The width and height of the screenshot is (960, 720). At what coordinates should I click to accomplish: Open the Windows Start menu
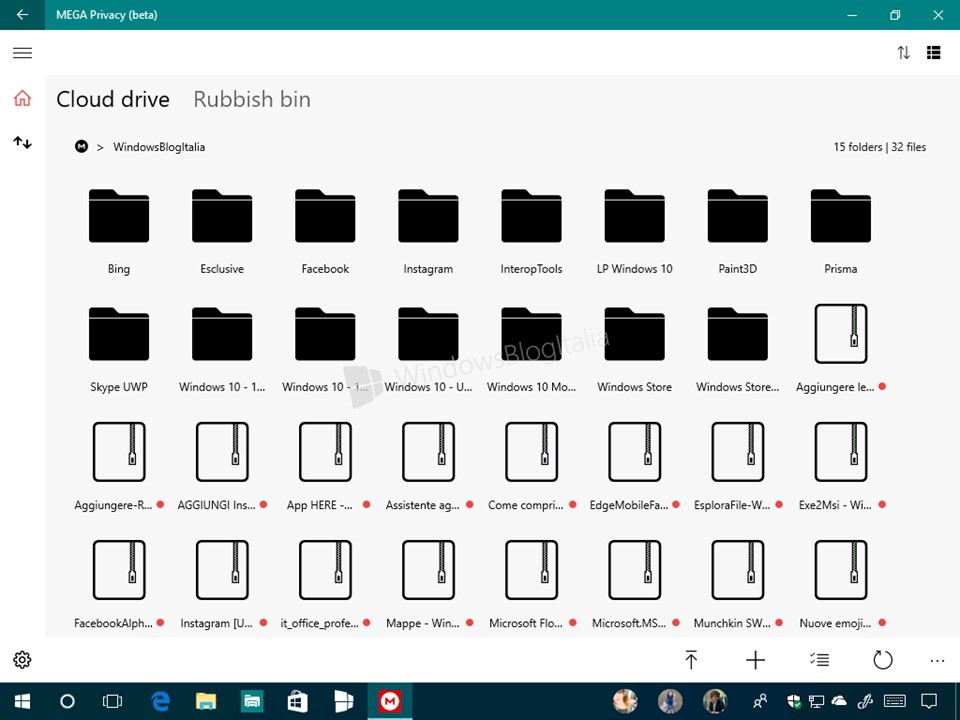[22, 701]
